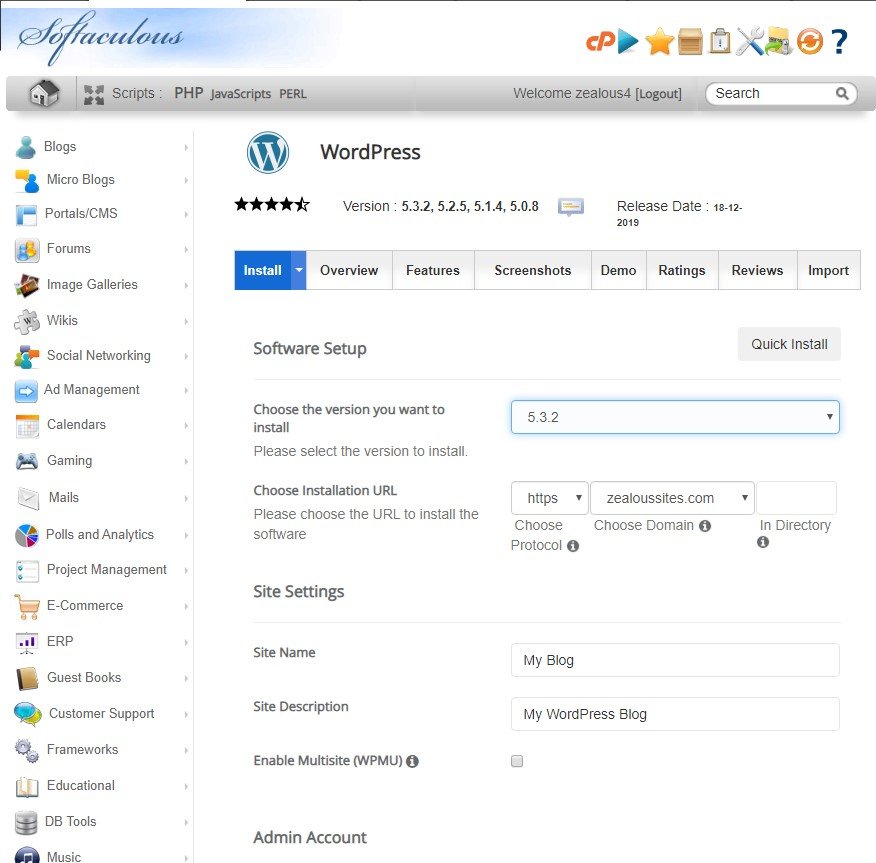
Task: Click the Enable Multisite info icon
Action: (412, 761)
